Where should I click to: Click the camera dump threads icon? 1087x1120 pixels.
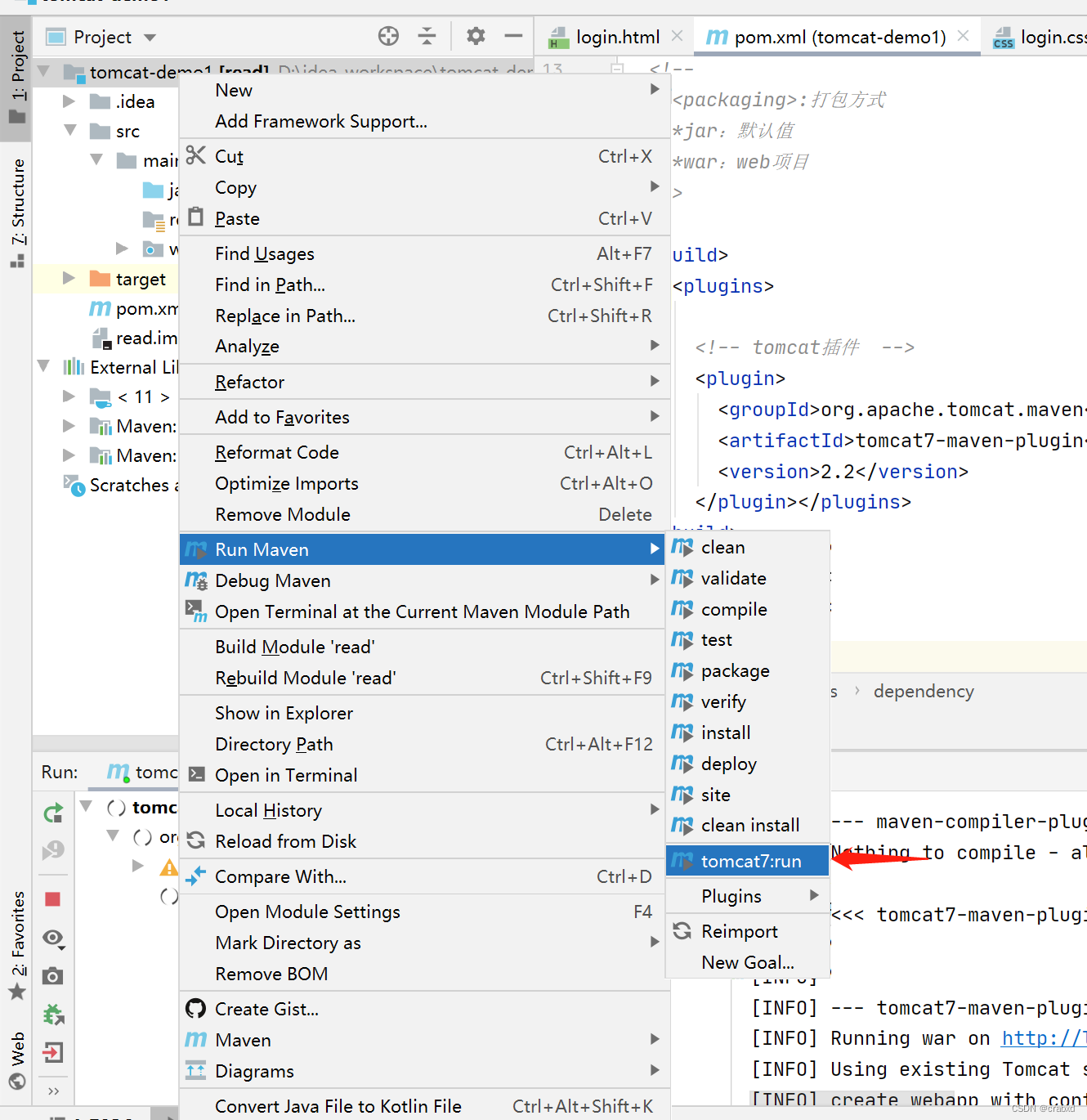click(x=53, y=976)
